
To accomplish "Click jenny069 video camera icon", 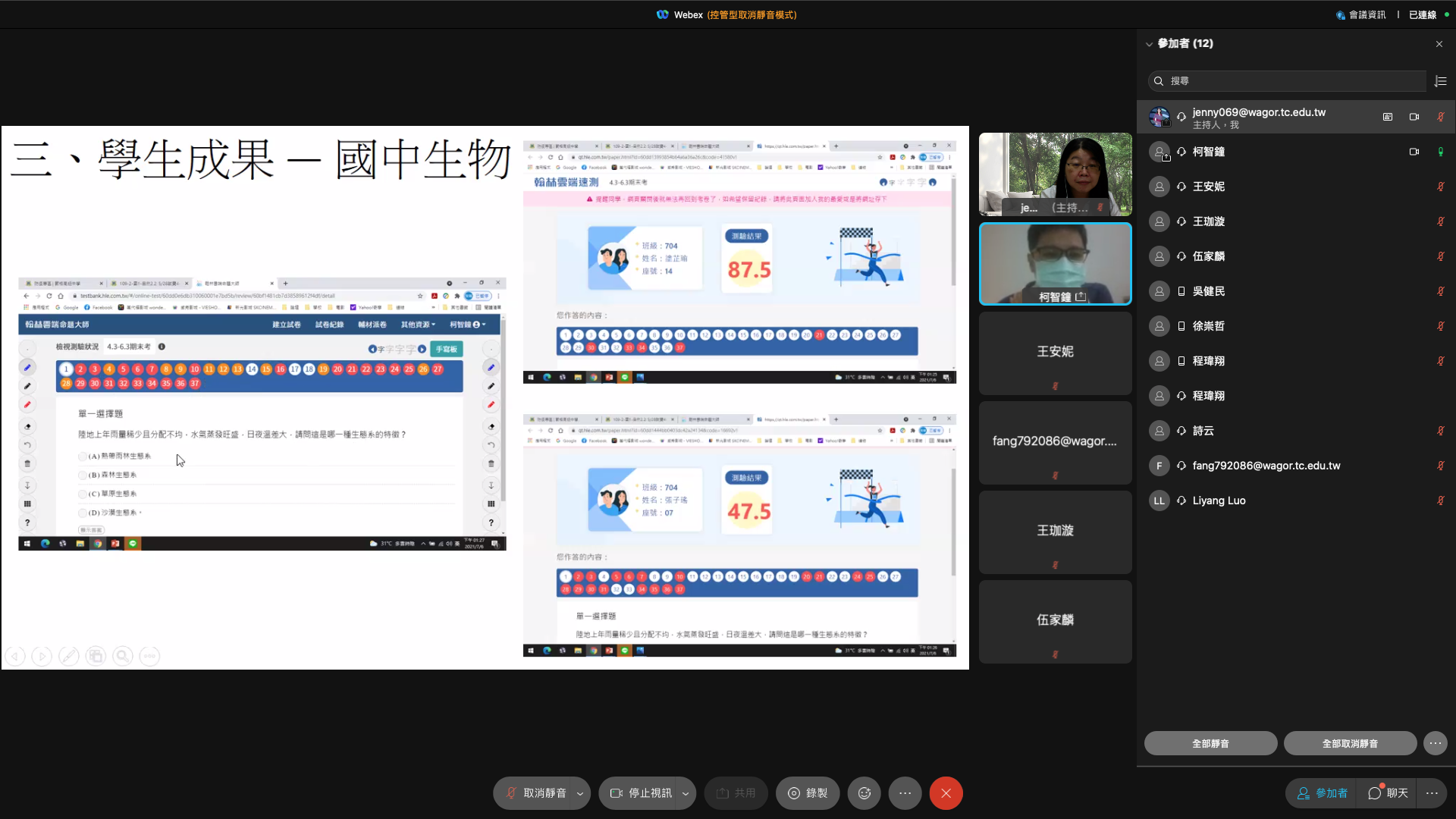I will (x=1414, y=117).
